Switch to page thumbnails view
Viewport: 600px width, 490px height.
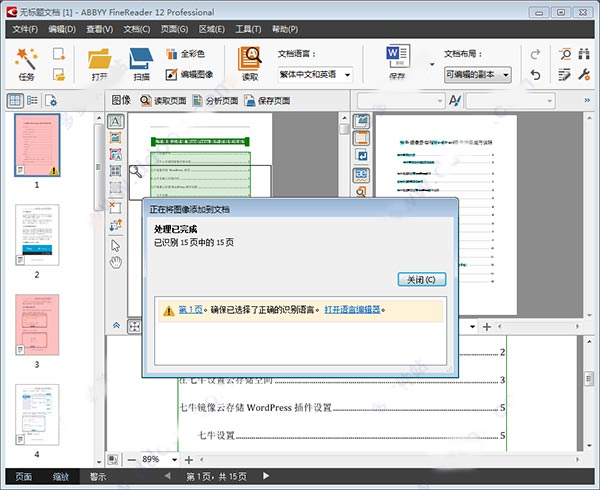(15, 100)
